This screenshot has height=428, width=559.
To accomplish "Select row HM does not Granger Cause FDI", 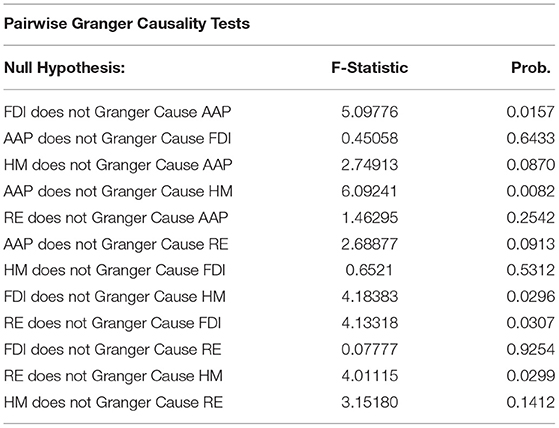I will coord(280,270).
